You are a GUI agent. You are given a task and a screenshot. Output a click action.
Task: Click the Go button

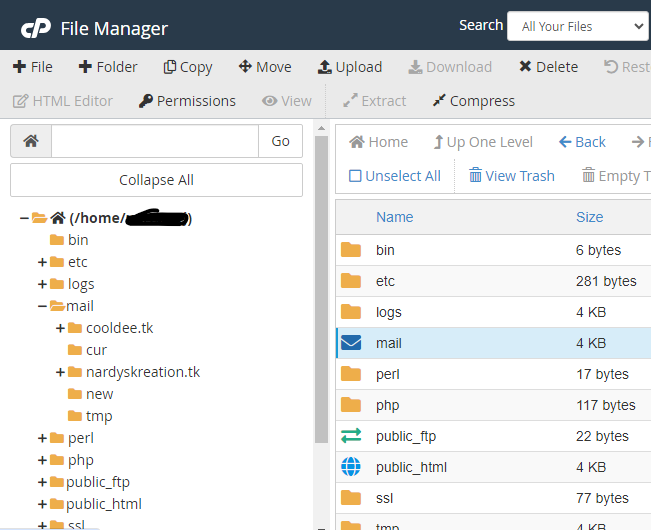point(281,141)
